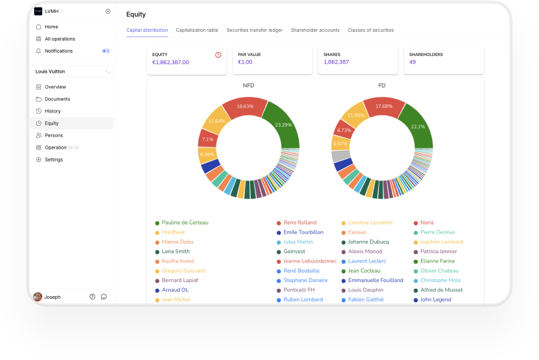Open the chat bubble icon at bottom
539x360 pixels.
[x=104, y=297]
